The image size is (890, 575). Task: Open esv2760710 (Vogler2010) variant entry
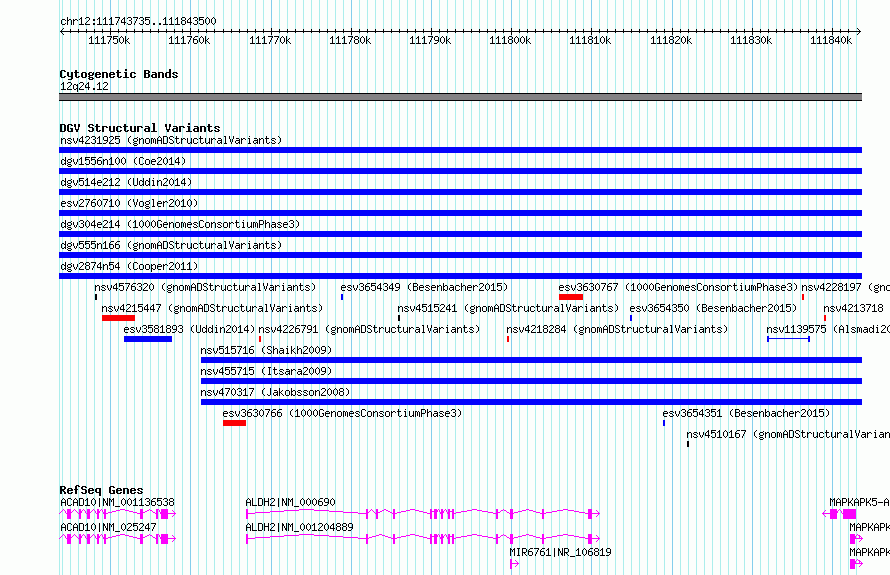pos(129,203)
